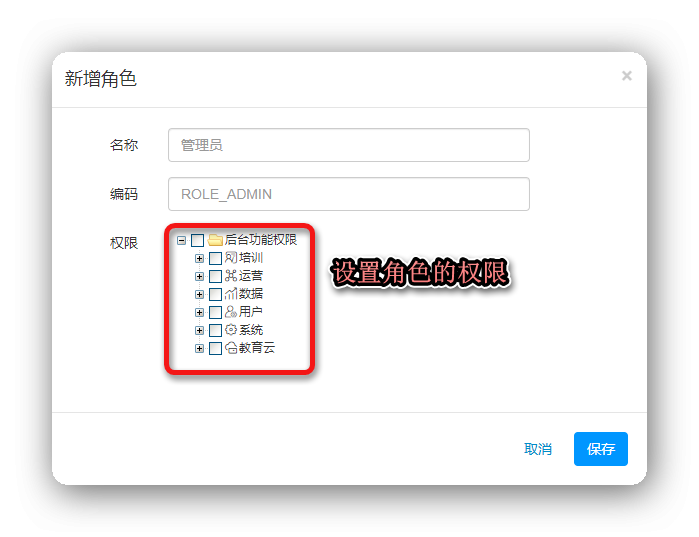Viewport: 699px width, 537px height.
Task: Expand the 教育云 tree node
Action: (x=199, y=348)
